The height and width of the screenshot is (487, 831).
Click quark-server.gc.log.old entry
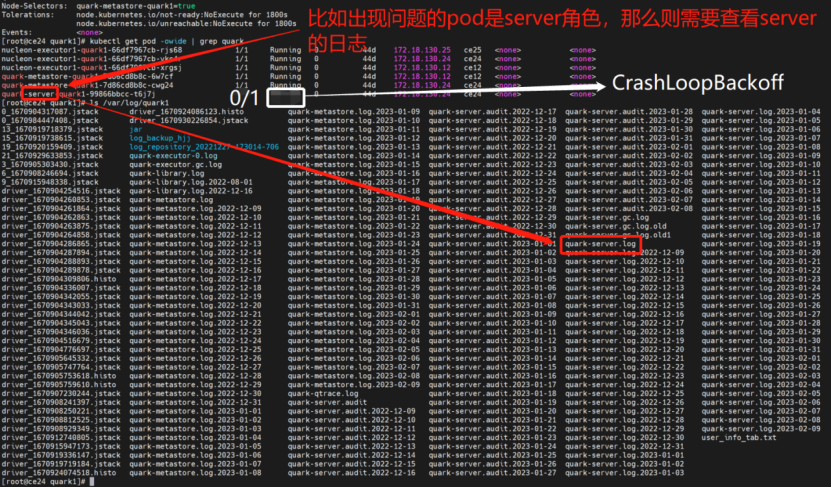pyautogui.click(x=616, y=226)
